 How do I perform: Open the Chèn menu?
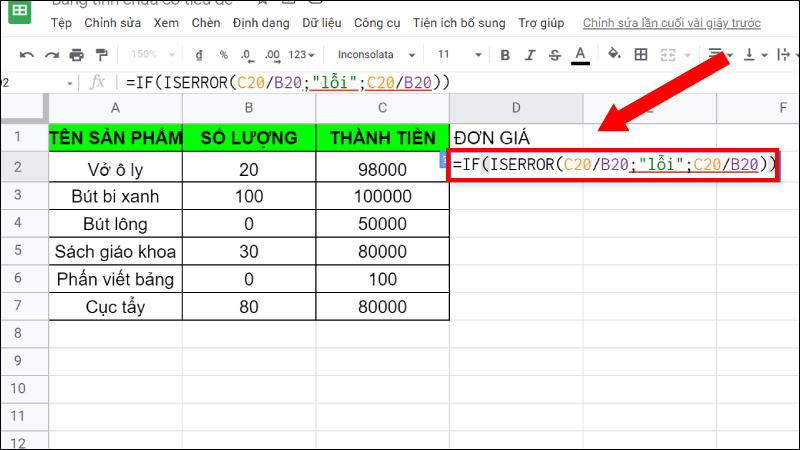(206, 22)
